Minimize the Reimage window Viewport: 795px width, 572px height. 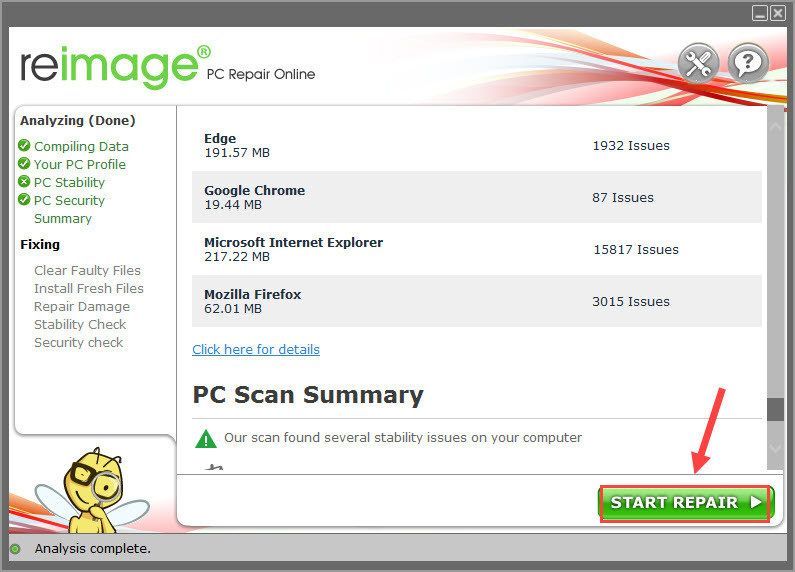(x=760, y=13)
